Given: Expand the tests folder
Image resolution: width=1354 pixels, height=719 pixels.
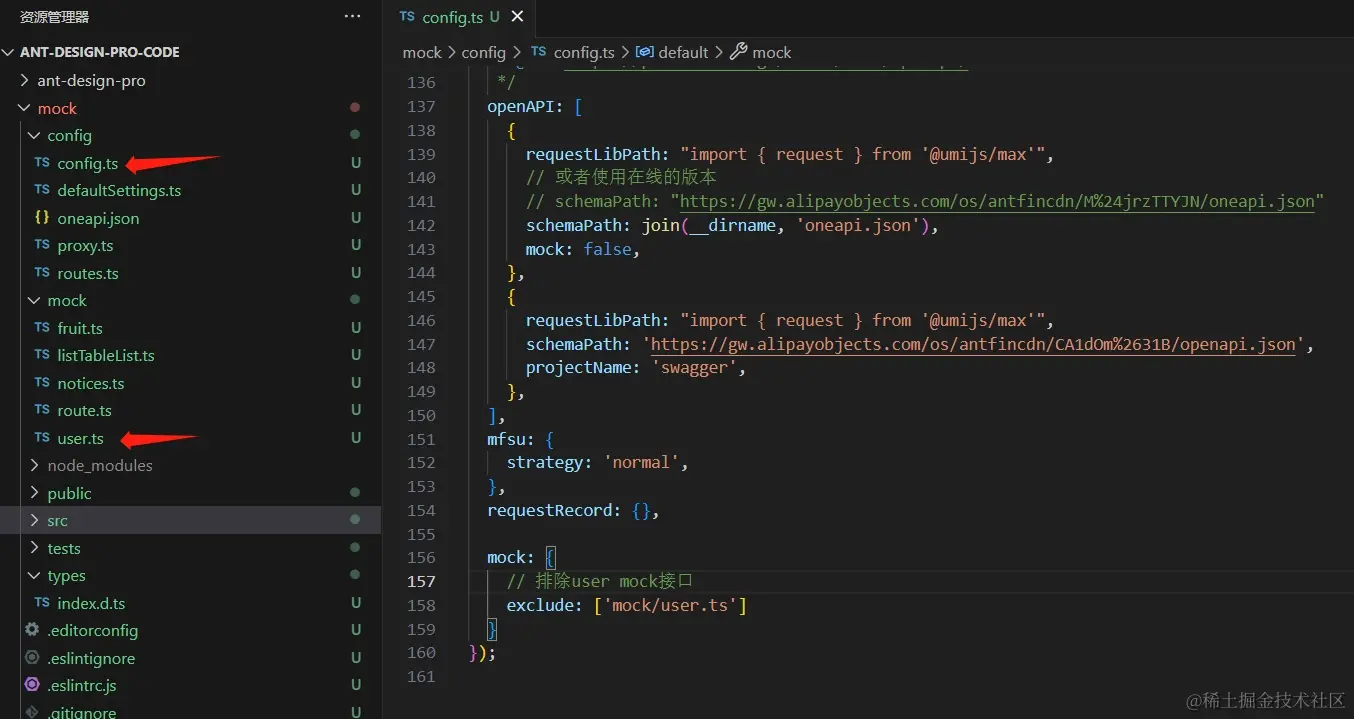Looking at the screenshot, I should point(35,548).
